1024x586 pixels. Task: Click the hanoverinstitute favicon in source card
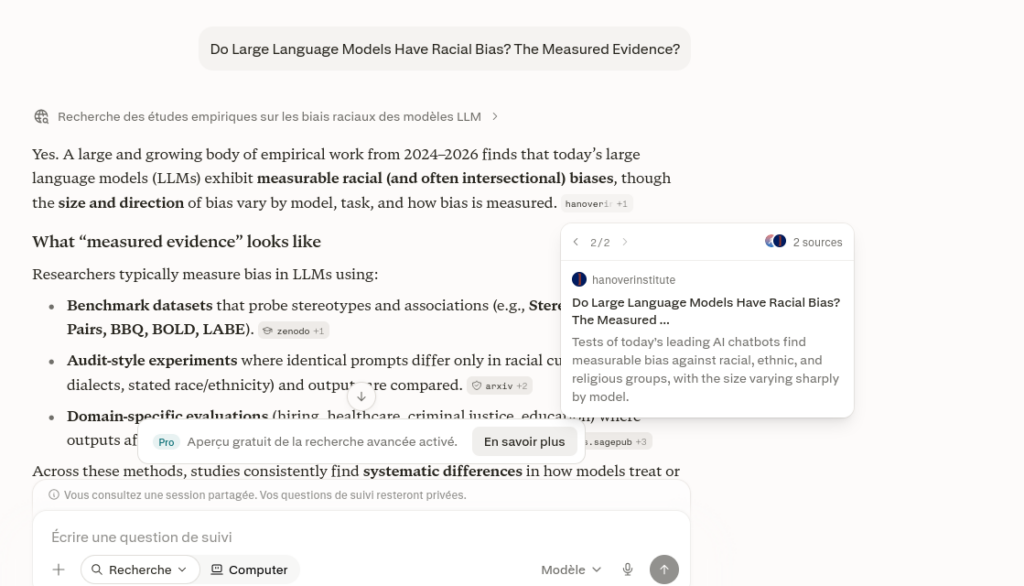pyautogui.click(x=579, y=280)
